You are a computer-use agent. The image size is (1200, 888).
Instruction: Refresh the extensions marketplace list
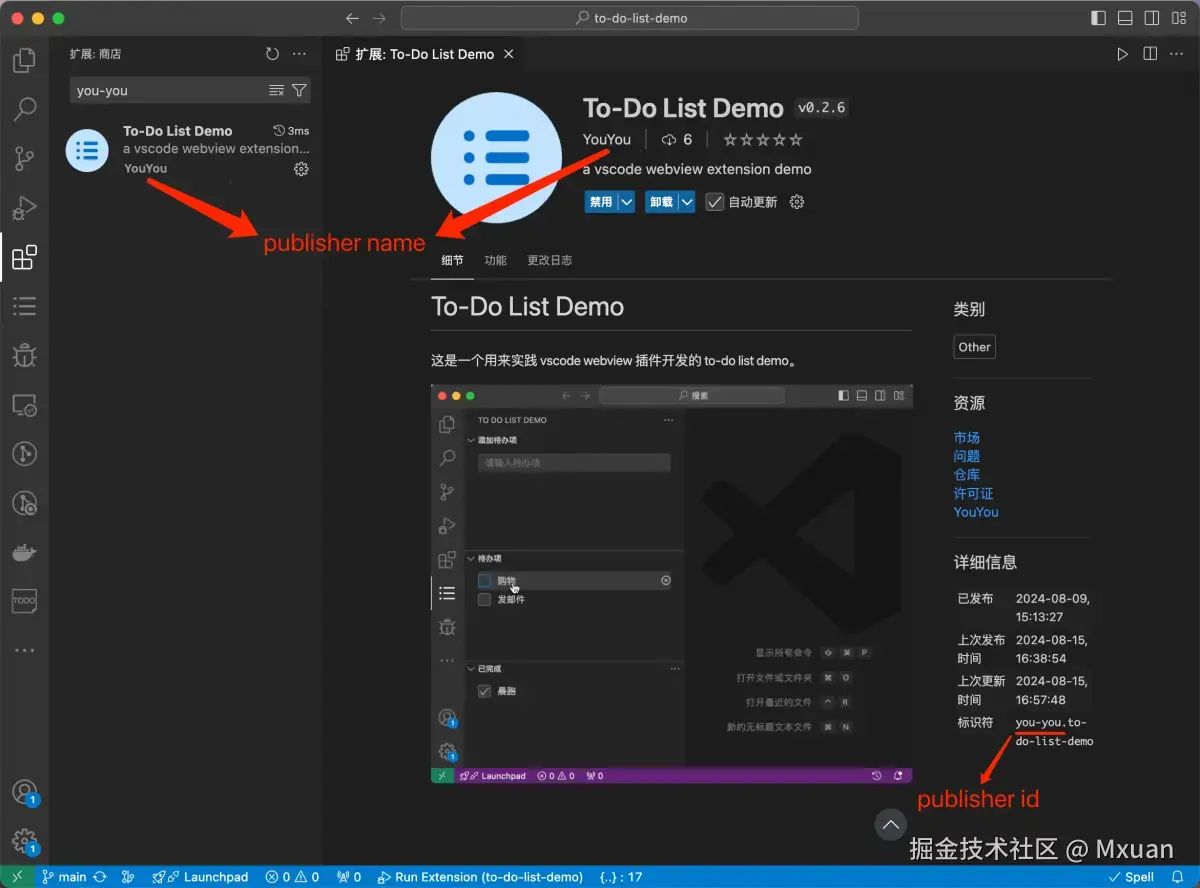tap(272, 54)
